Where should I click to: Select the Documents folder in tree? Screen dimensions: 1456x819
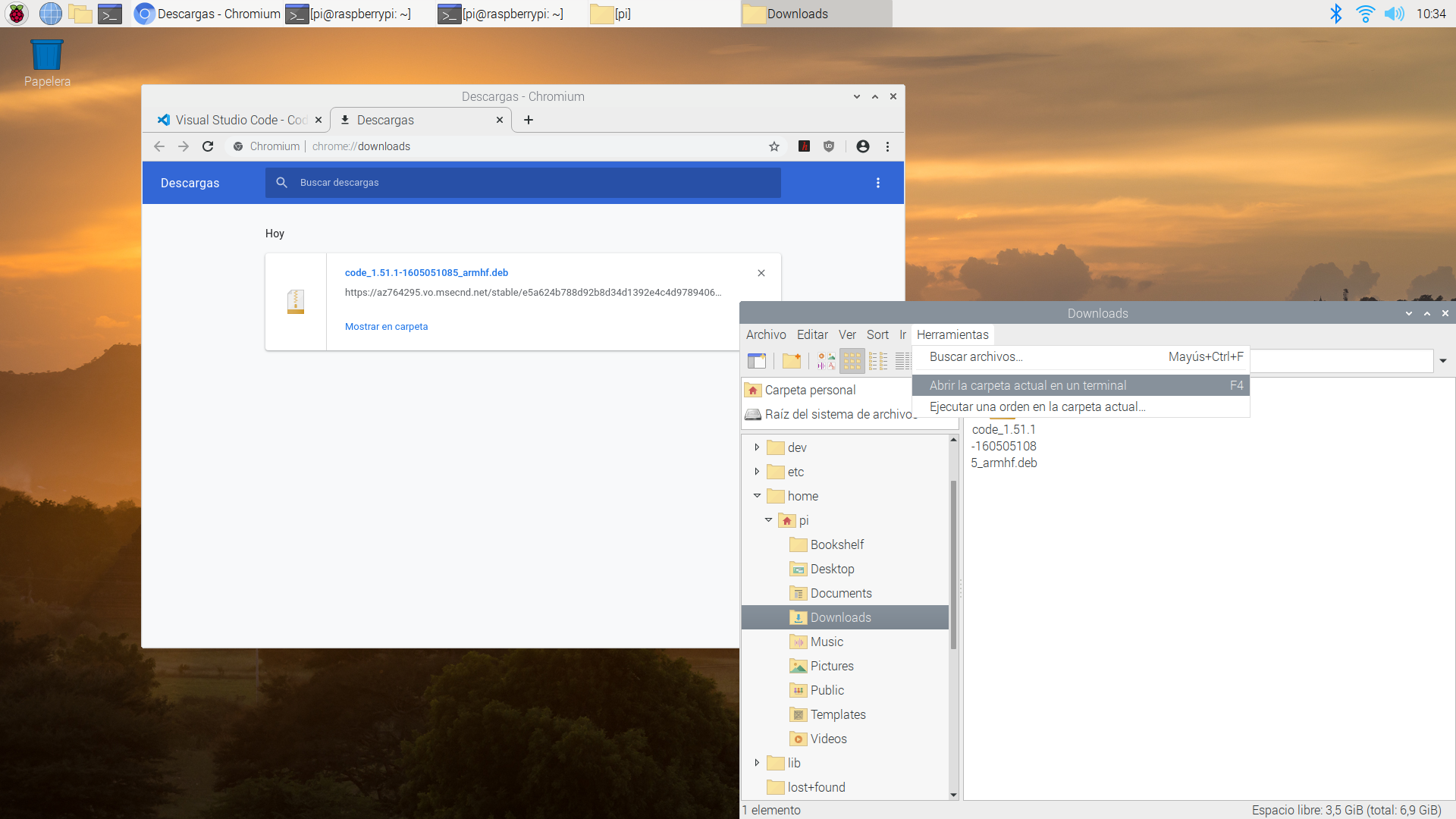coord(840,593)
